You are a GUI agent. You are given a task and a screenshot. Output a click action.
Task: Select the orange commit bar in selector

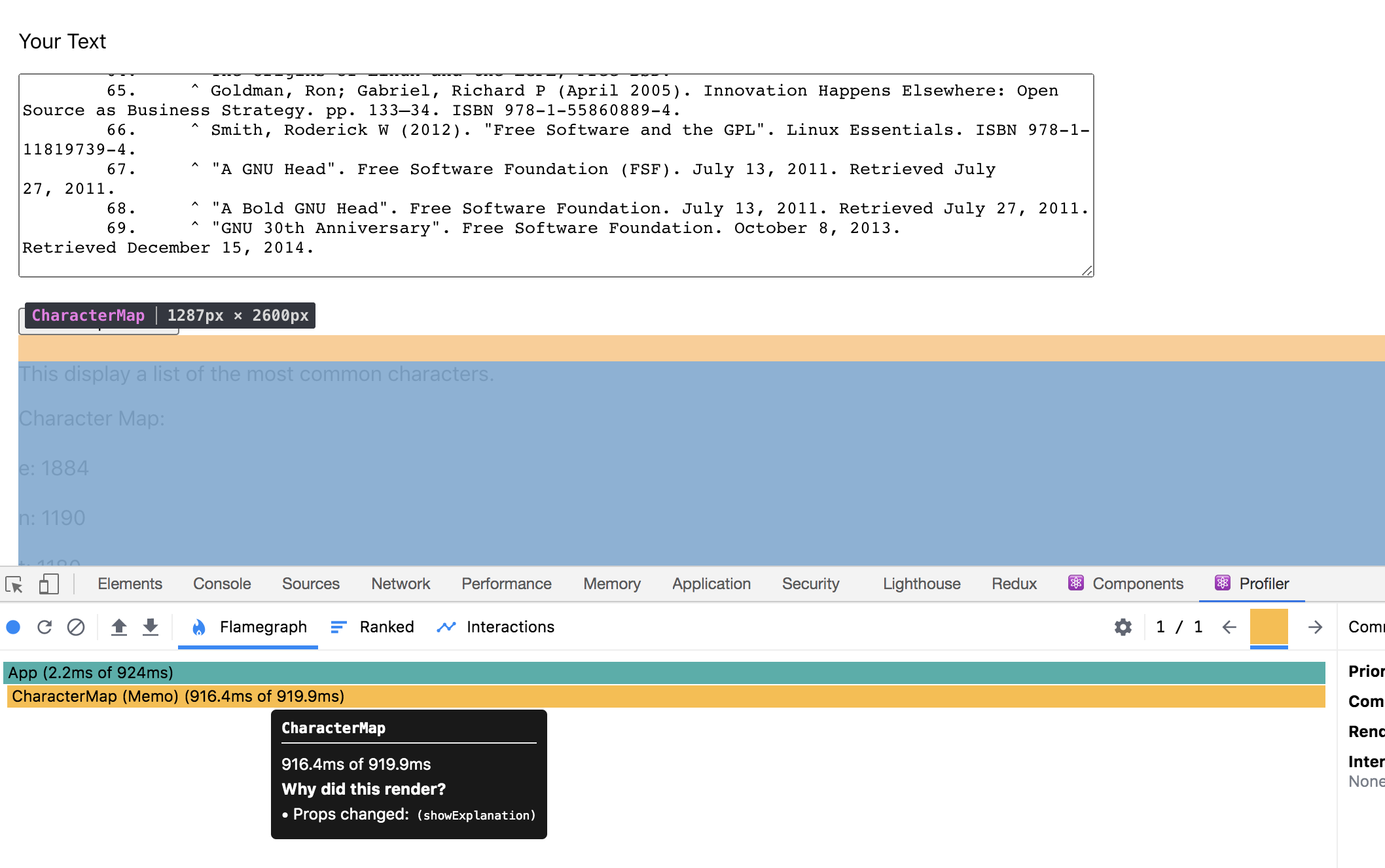(x=1269, y=627)
